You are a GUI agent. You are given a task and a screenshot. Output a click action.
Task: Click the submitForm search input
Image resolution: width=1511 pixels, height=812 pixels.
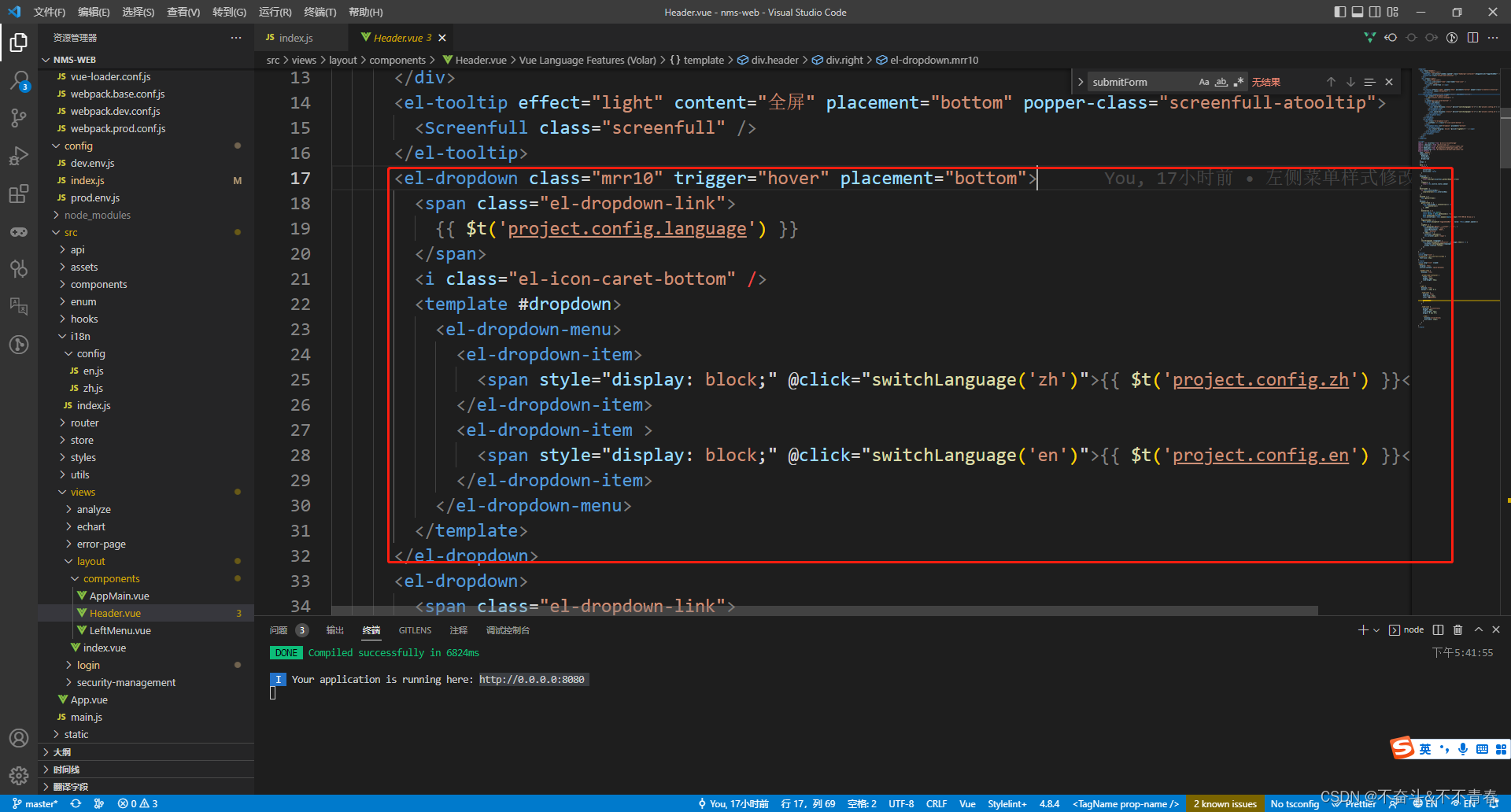pos(1141,82)
